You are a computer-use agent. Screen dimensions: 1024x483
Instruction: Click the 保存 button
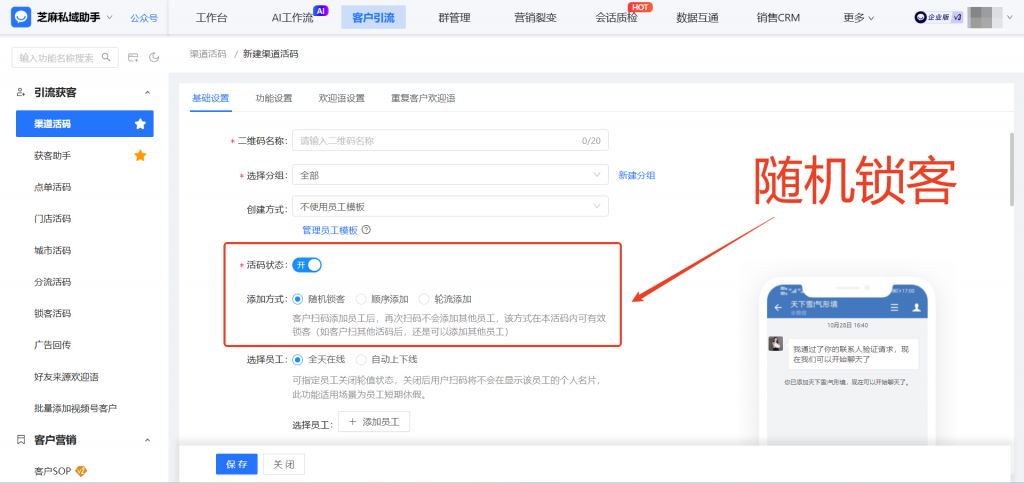(236, 465)
